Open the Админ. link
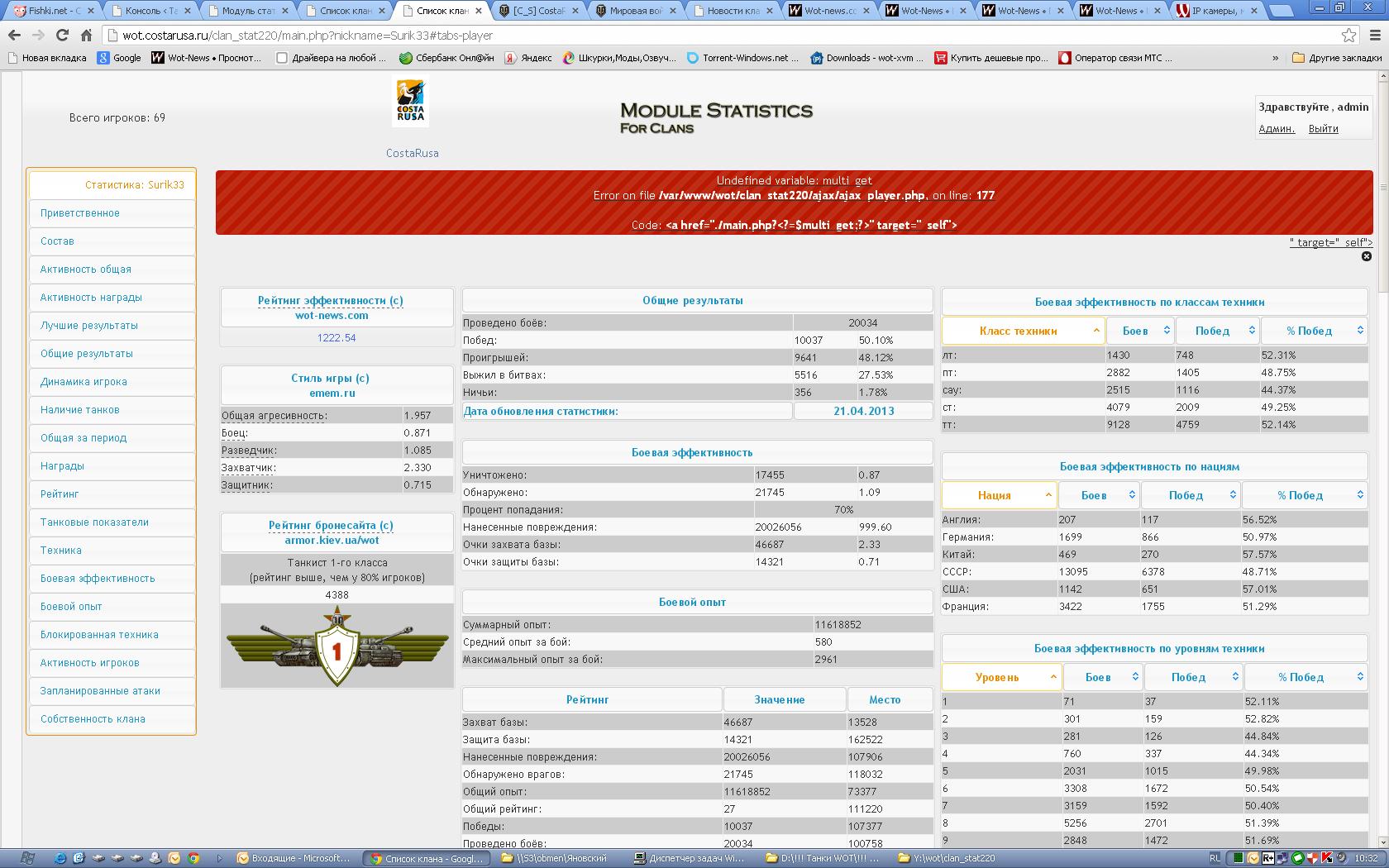The width and height of the screenshot is (1389, 868). click(1276, 129)
